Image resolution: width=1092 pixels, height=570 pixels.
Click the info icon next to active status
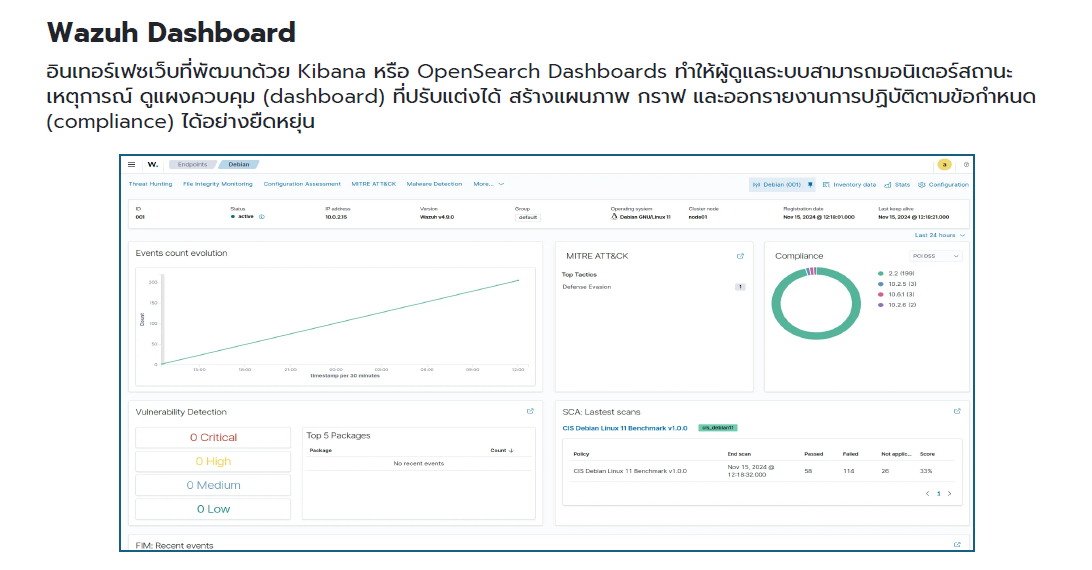pos(262,216)
